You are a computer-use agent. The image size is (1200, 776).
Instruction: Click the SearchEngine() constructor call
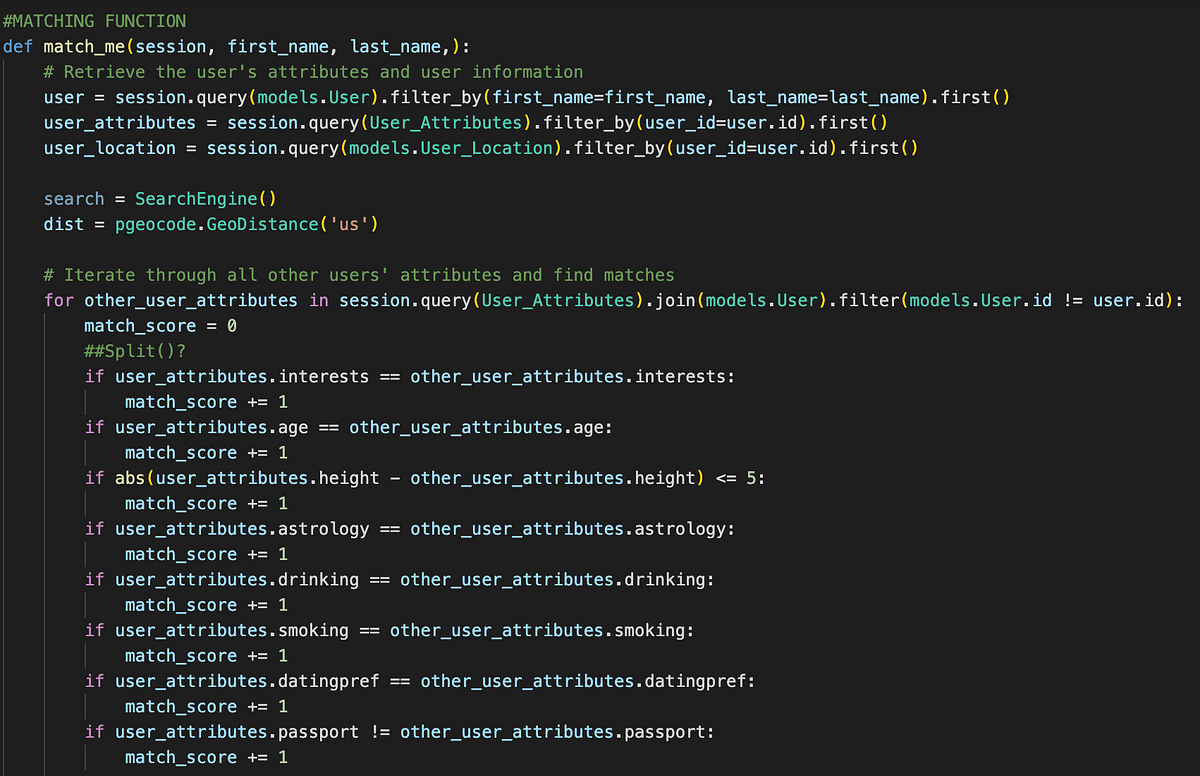pyautogui.click(x=205, y=198)
